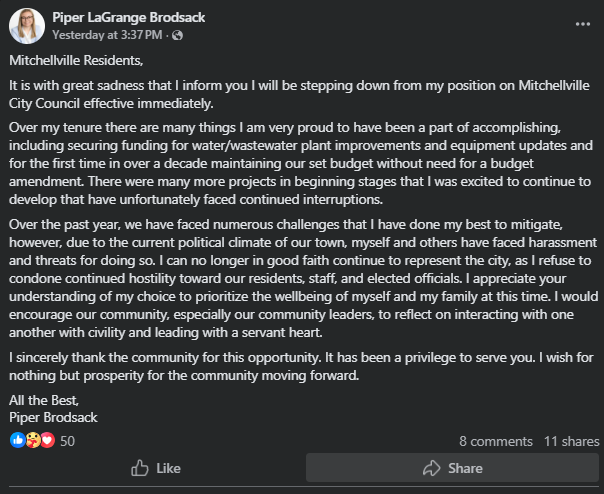Click the care hug reaction emoji
The width and height of the screenshot is (604, 494).
click(31, 440)
